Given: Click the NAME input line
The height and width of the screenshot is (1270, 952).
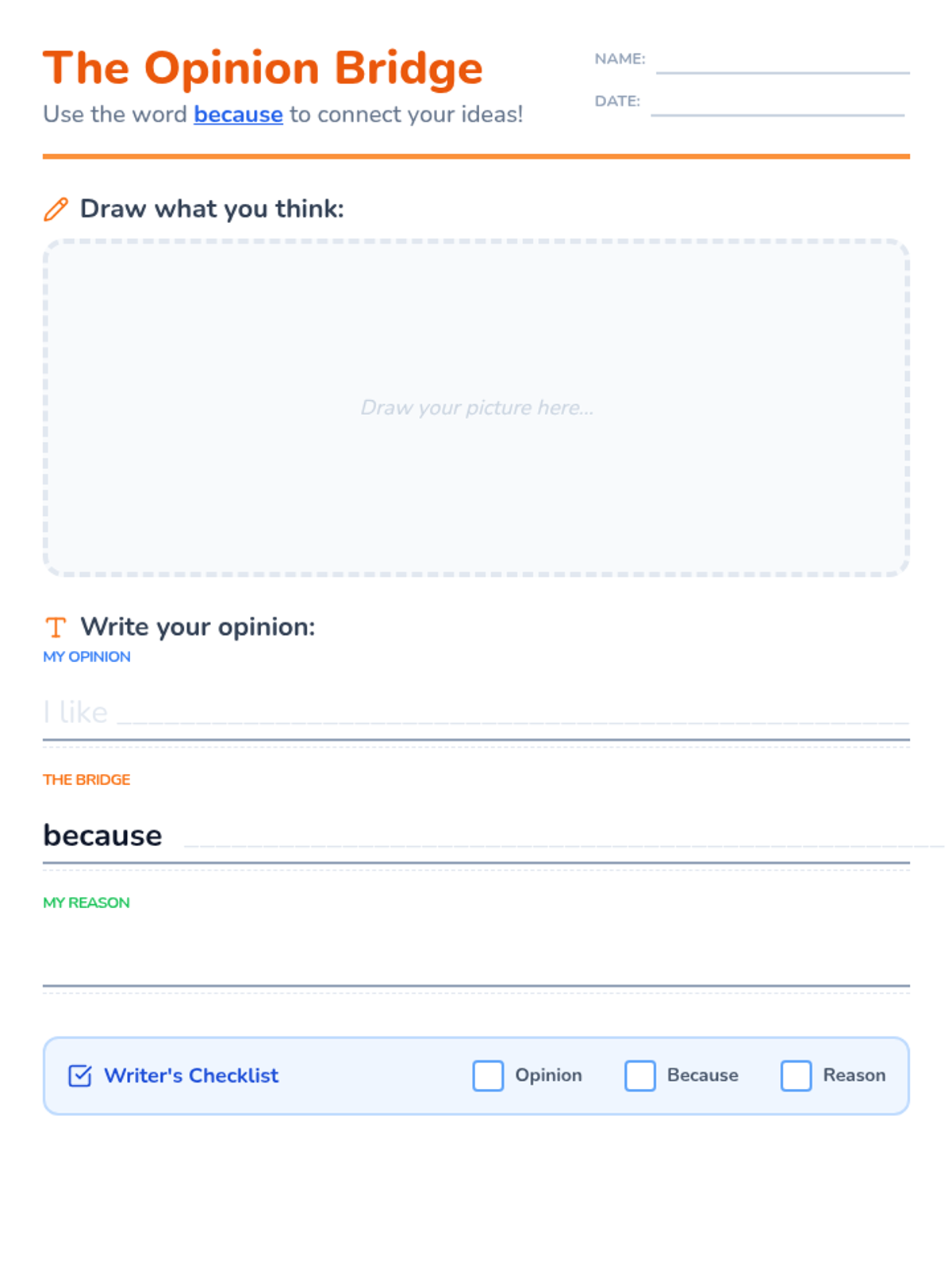Looking at the screenshot, I should [x=781, y=62].
